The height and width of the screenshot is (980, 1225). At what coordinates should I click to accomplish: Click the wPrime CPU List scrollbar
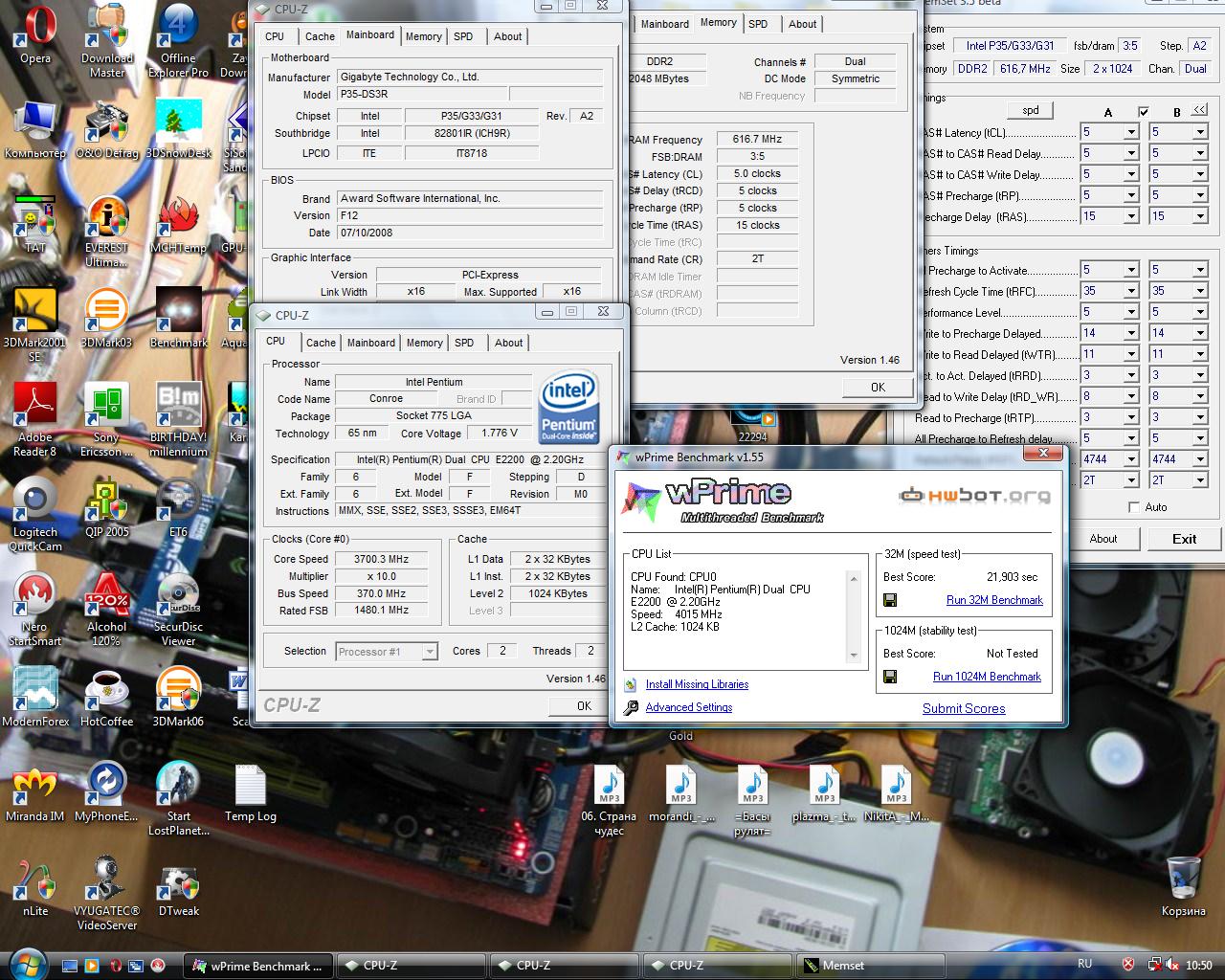pos(854,616)
